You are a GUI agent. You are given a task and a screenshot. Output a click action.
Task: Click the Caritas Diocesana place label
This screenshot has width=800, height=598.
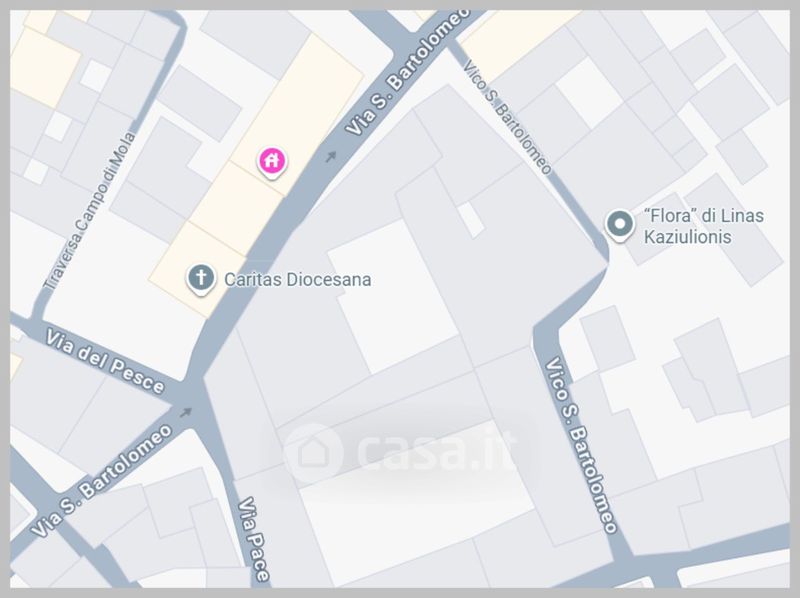pos(297,280)
